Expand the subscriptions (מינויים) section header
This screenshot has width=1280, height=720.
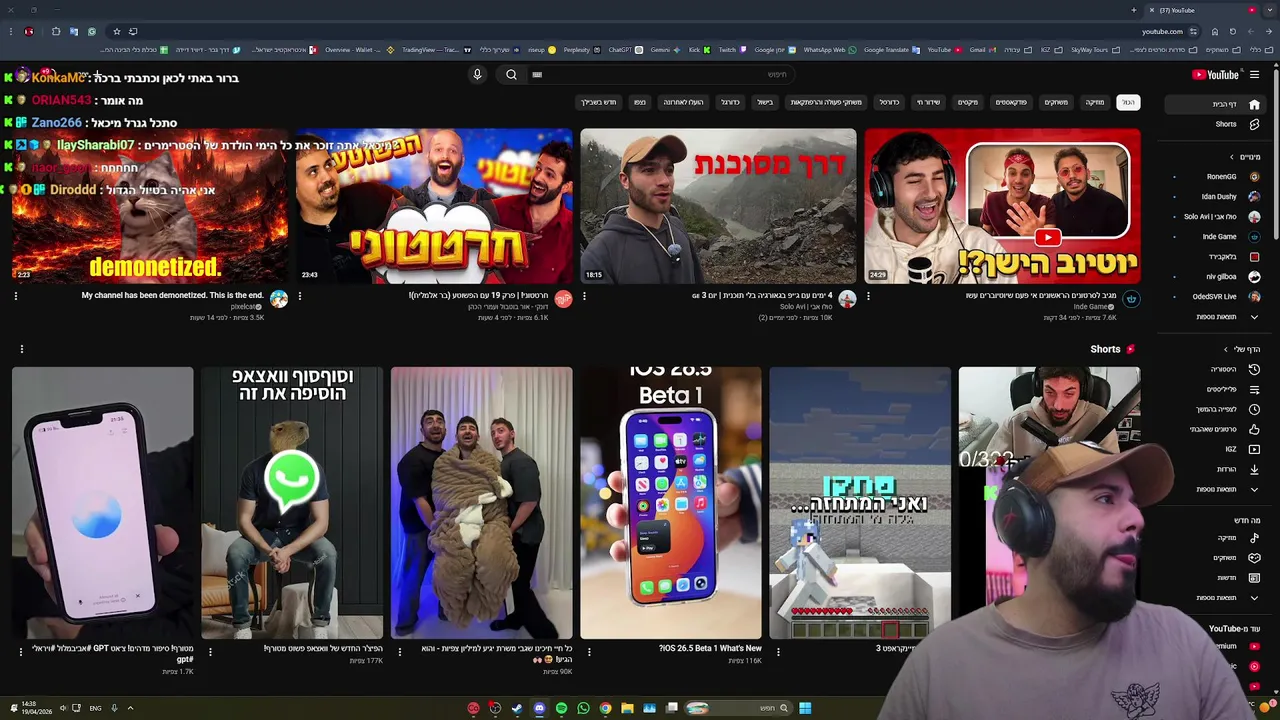[1244, 157]
